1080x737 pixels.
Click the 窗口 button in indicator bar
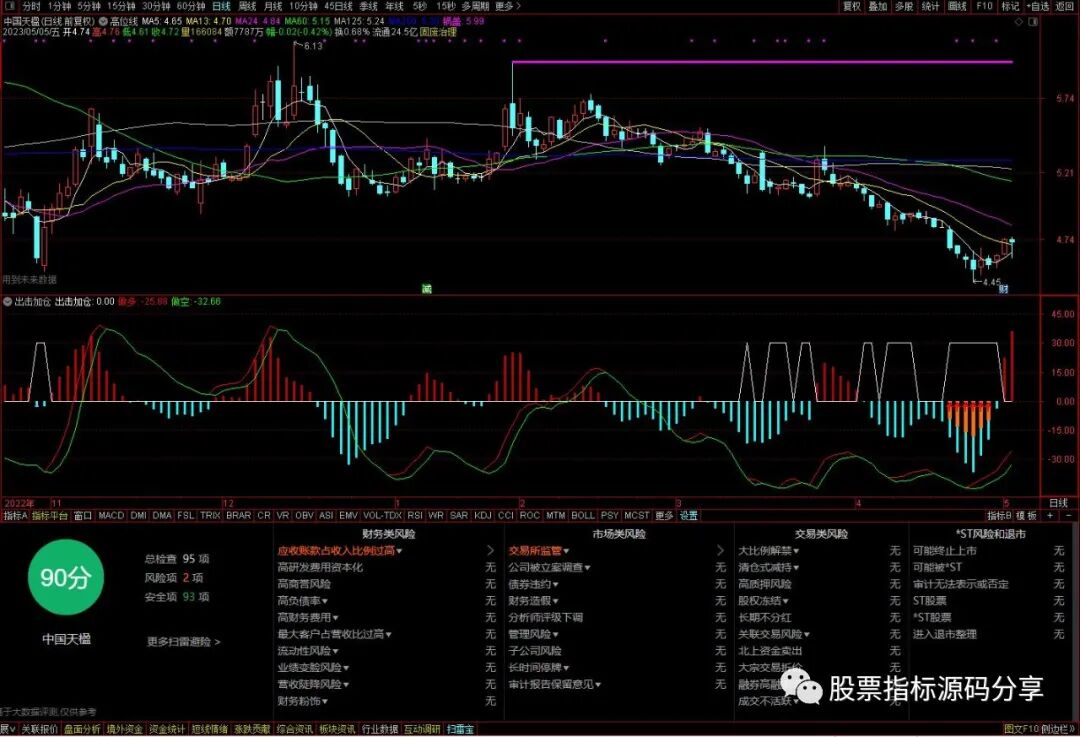coord(83,515)
